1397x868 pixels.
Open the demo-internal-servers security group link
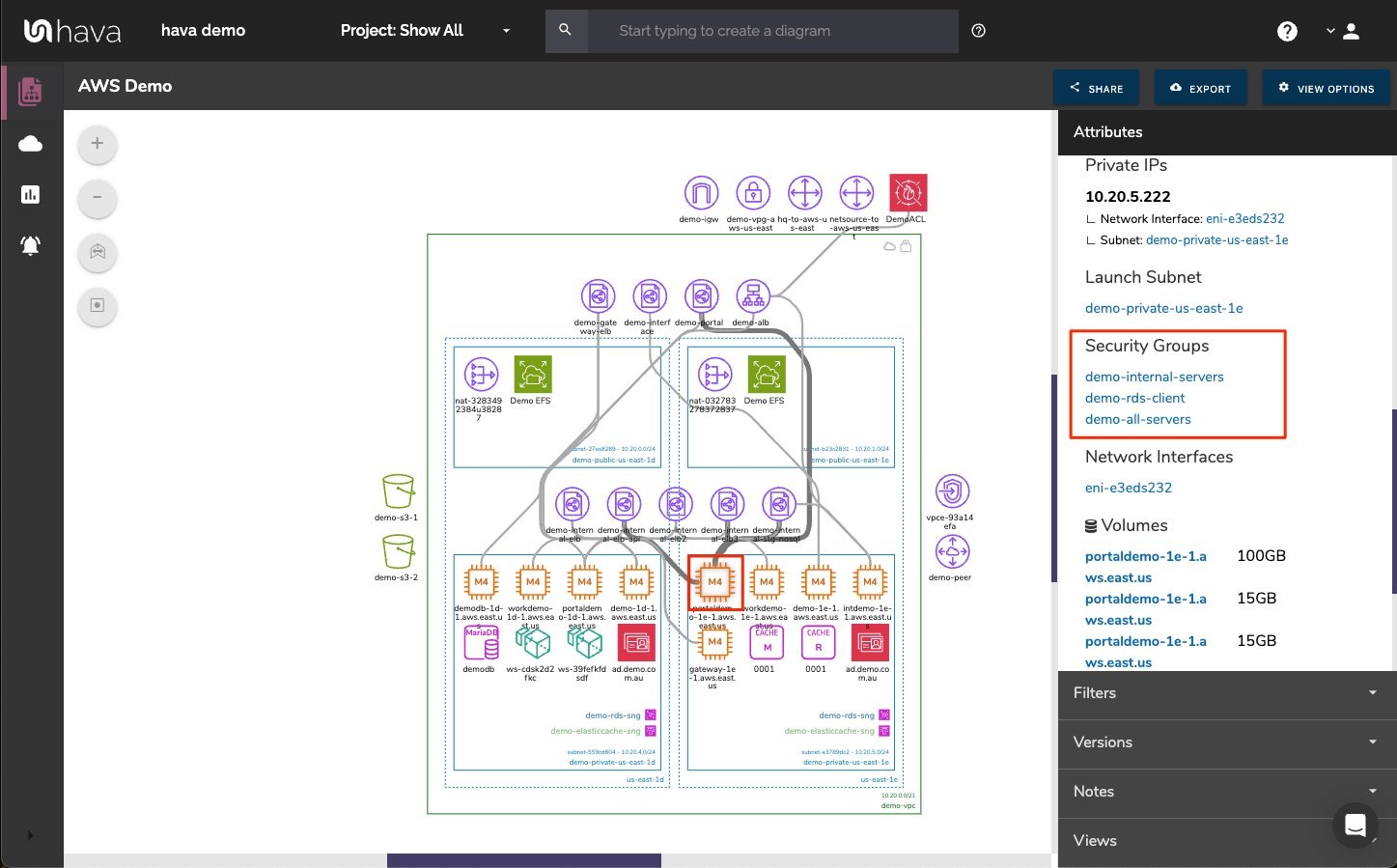pyautogui.click(x=1154, y=377)
